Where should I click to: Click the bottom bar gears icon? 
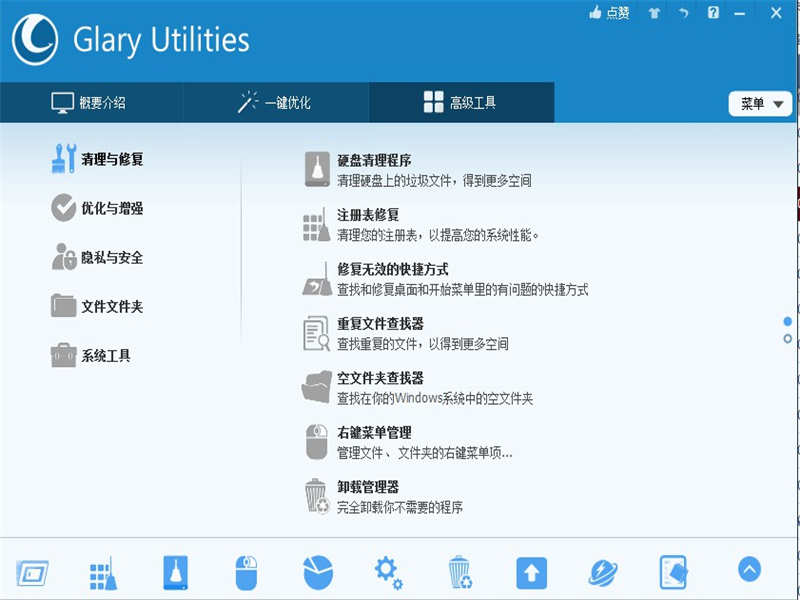pos(389,573)
